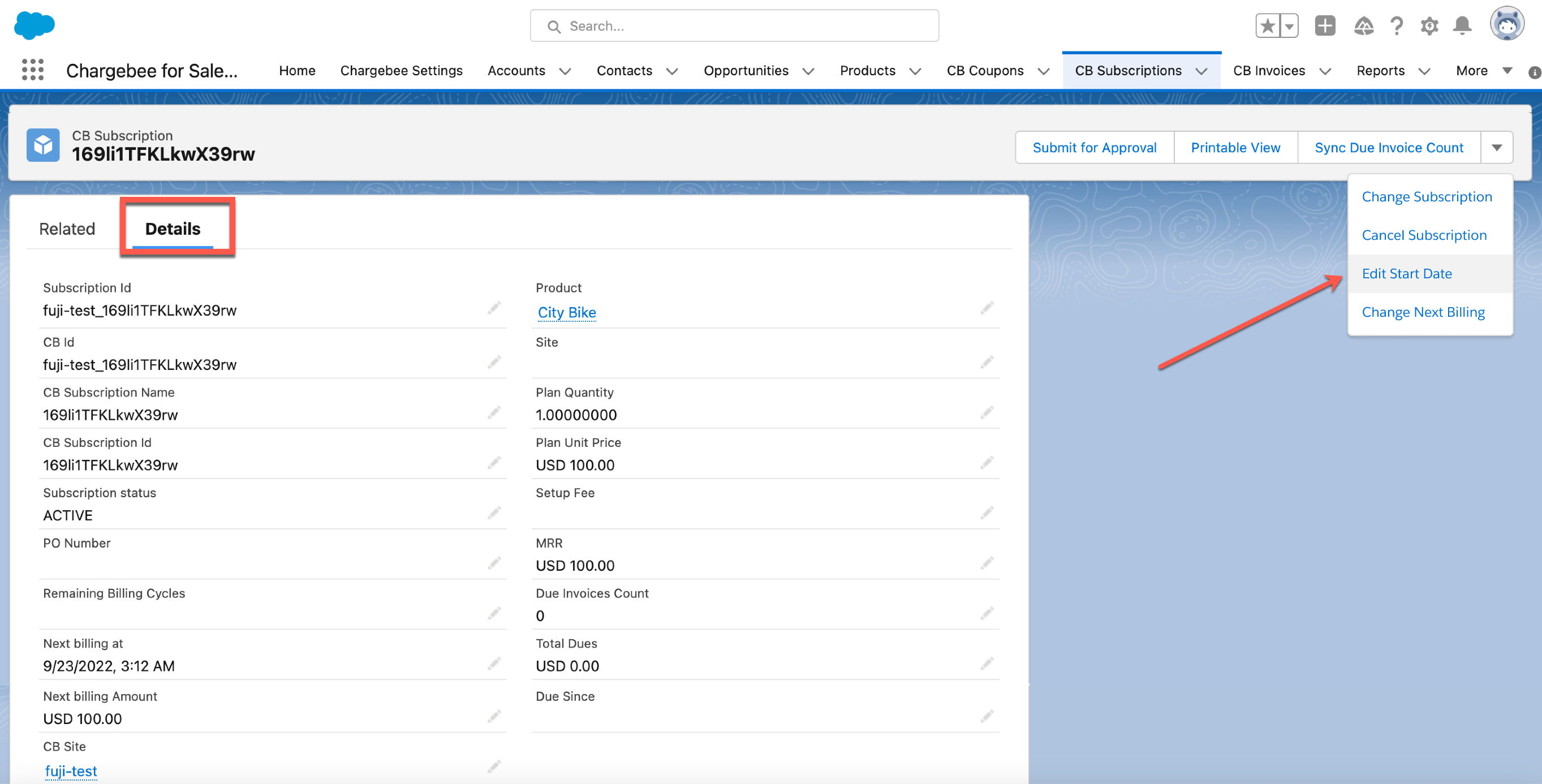
Task: Open the App Launcher grid icon
Action: [x=33, y=70]
